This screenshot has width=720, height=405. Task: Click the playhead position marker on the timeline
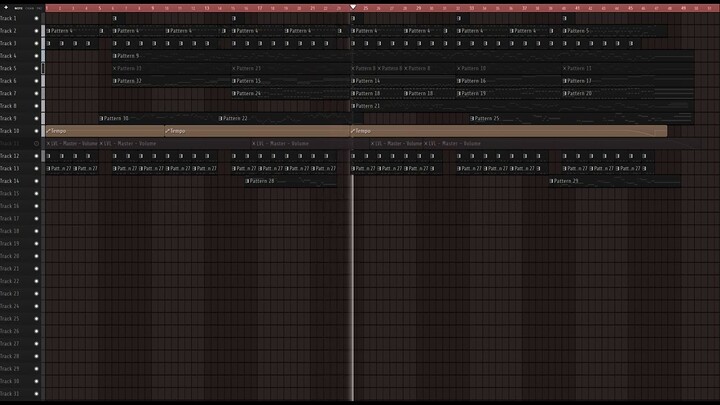[353, 7]
